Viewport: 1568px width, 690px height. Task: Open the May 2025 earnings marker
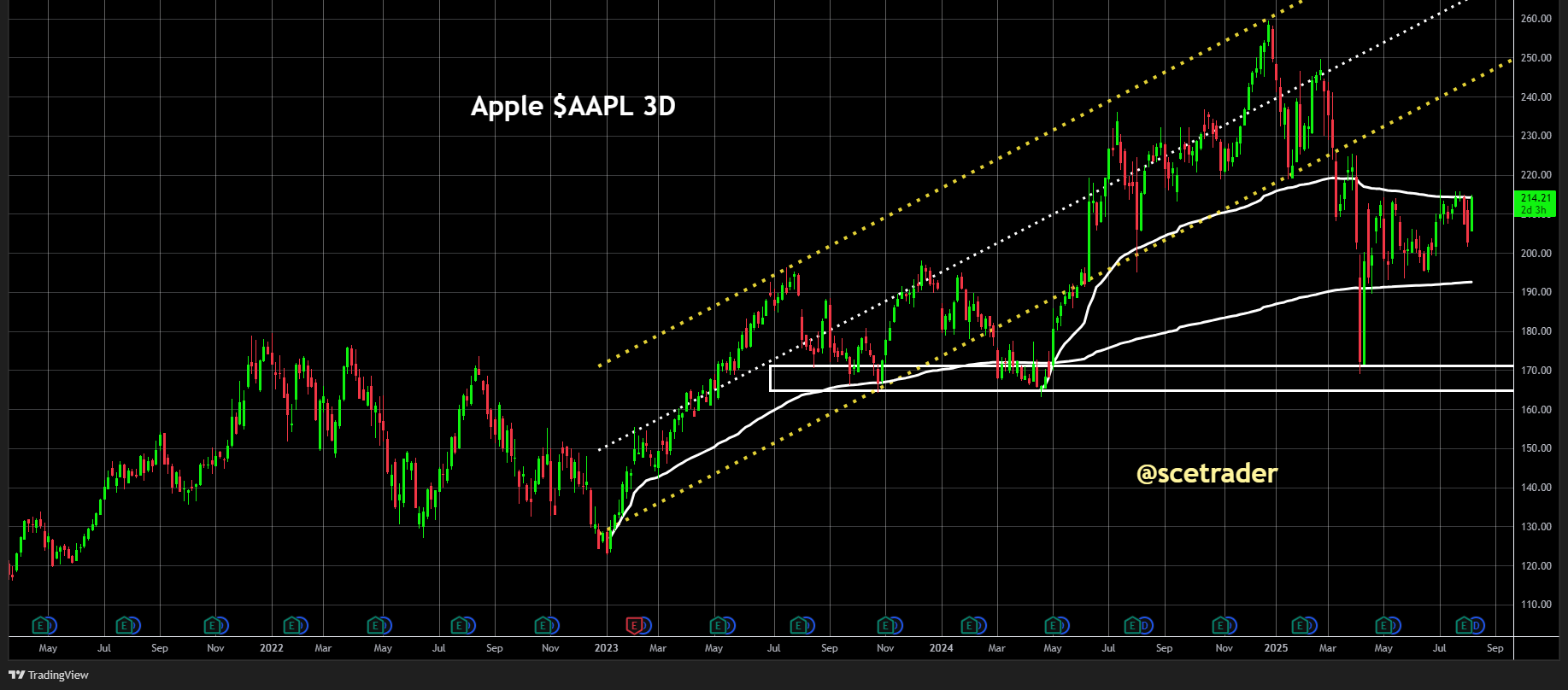coord(1383,626)
